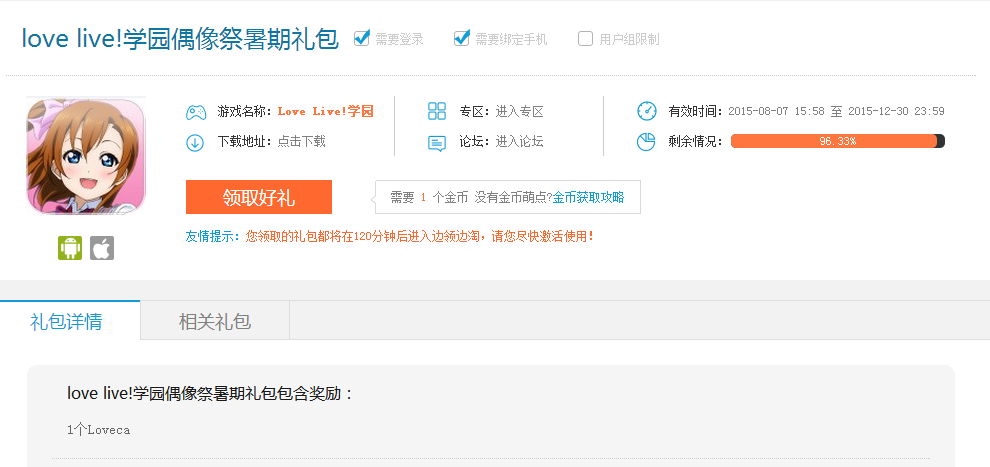This screenshot has width=990, height=467.
Task: Toggle the 需要登录 checkbox
Action: click(361, 38)
